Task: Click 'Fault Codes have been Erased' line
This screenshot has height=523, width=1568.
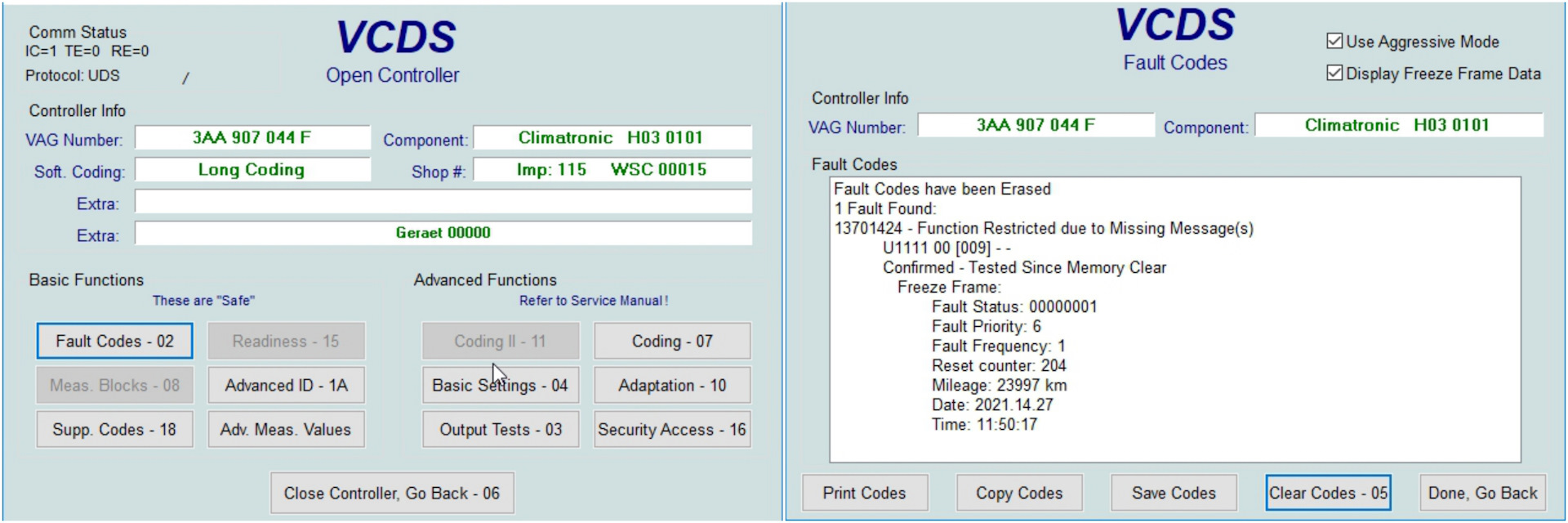Action: coord(942,189)
